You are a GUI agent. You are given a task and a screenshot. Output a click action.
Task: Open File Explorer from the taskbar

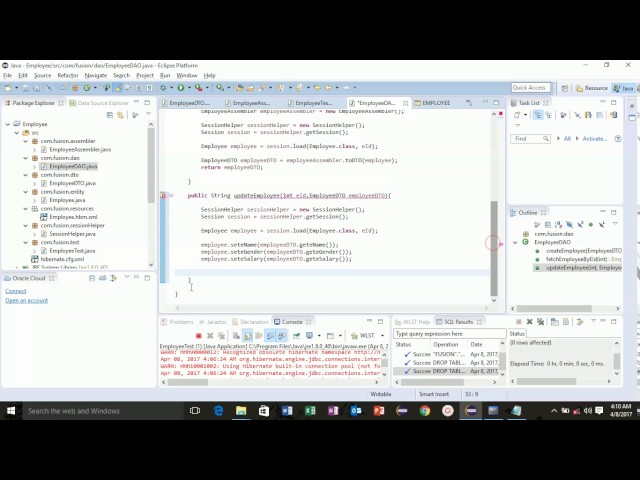[x=241, y=411]
